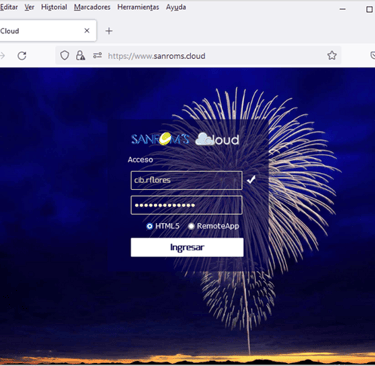Show site security padlock info

80,55
